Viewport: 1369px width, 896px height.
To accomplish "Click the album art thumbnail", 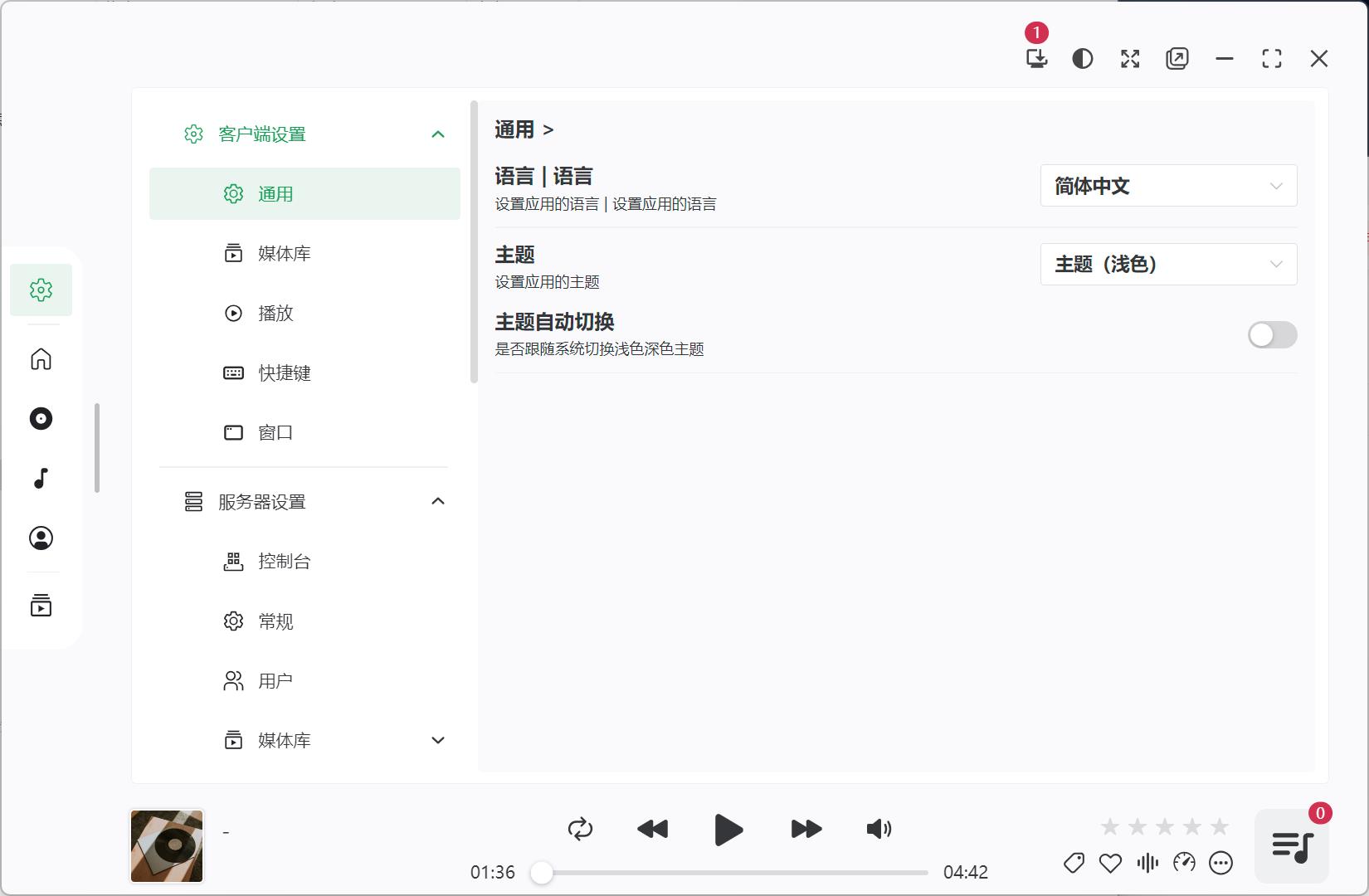I will (x=166, y=845).
